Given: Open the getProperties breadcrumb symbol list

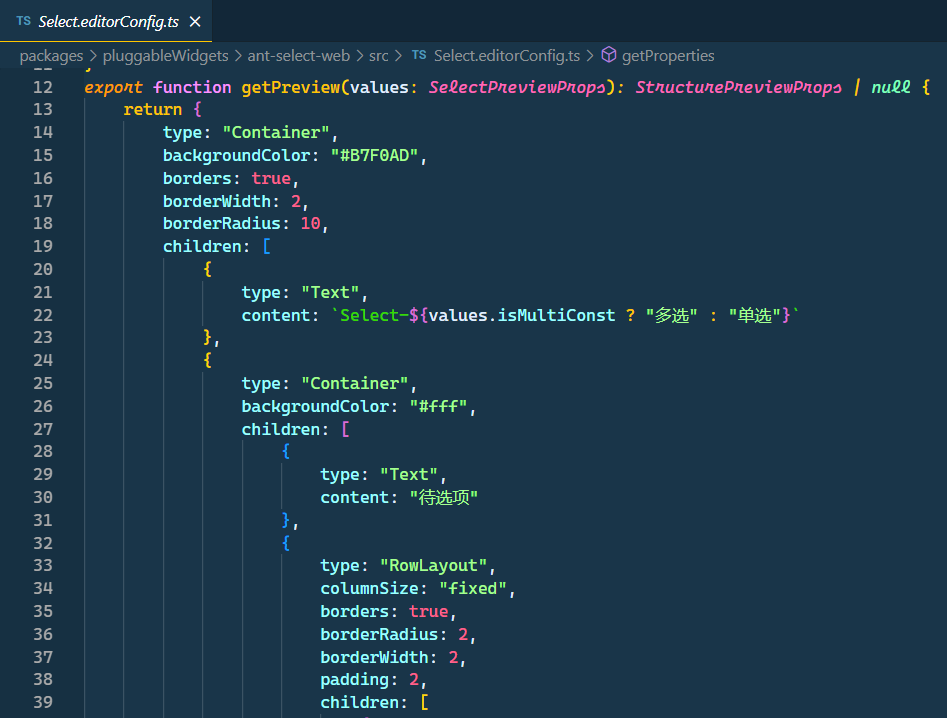Looking at the screenshot, I should (667, 56).
